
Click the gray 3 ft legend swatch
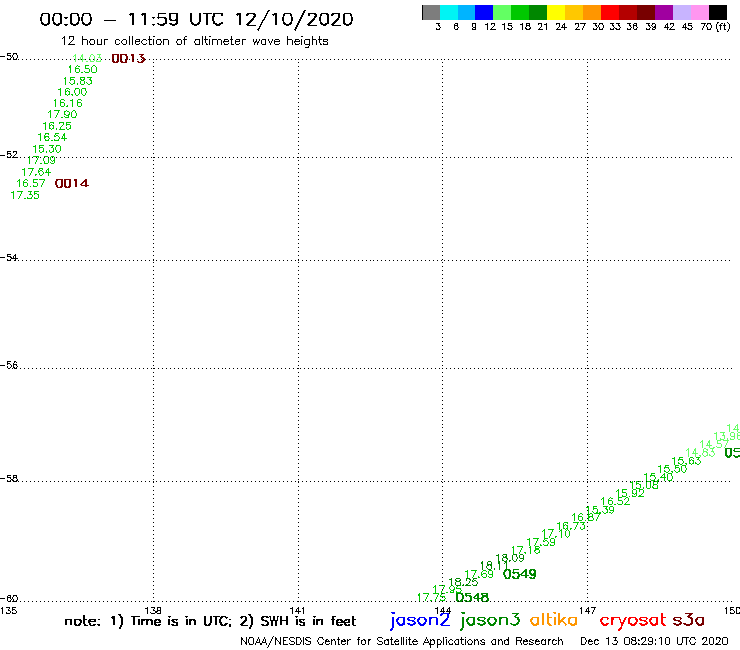point(431,12)
